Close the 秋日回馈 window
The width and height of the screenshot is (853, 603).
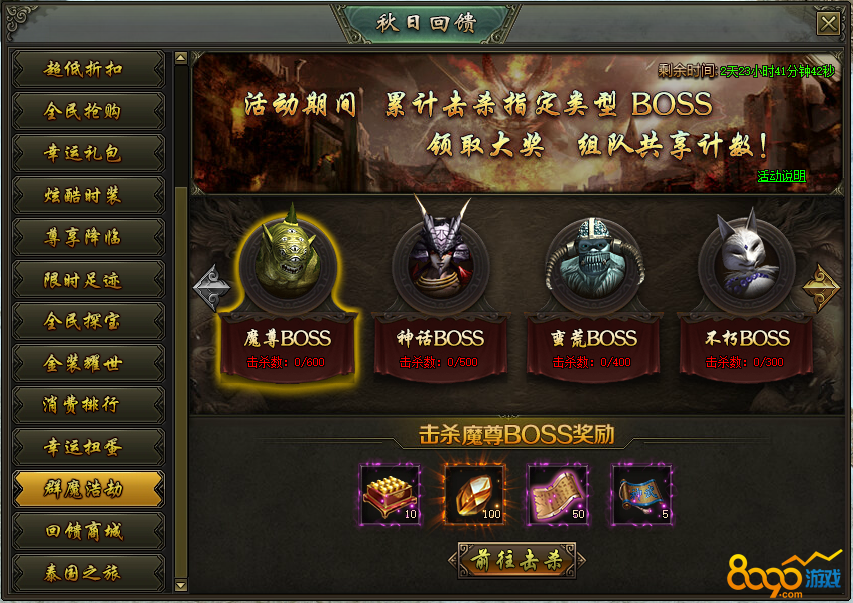tap(829, 24)
